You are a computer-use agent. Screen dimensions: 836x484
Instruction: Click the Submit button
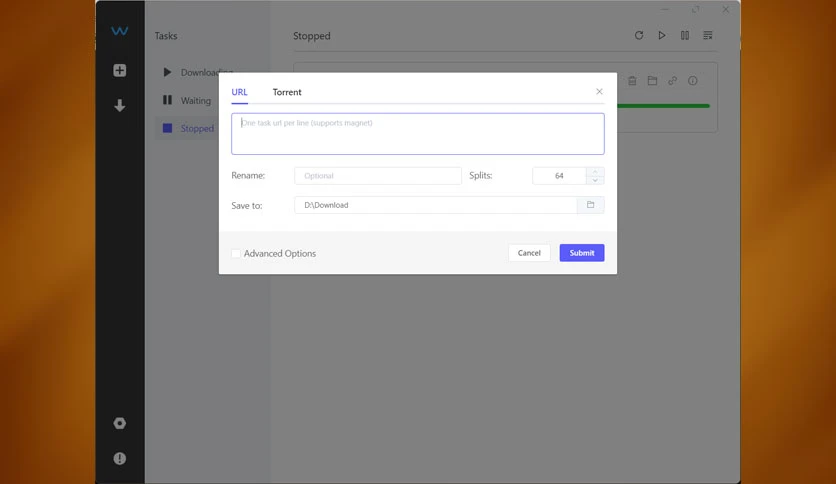point(582,253)
